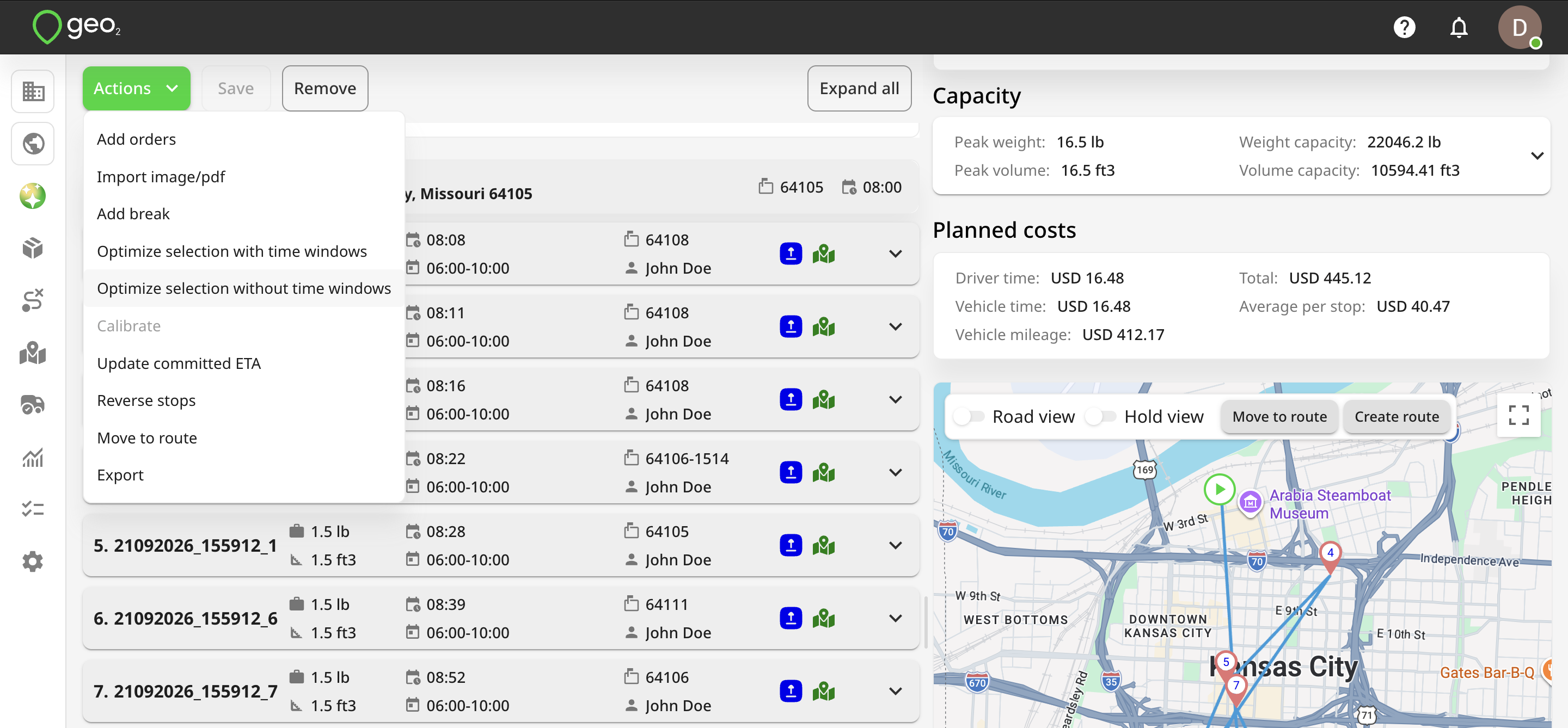Open the Actions dropdown
1568x728 pixels.
tap(136, 88)
